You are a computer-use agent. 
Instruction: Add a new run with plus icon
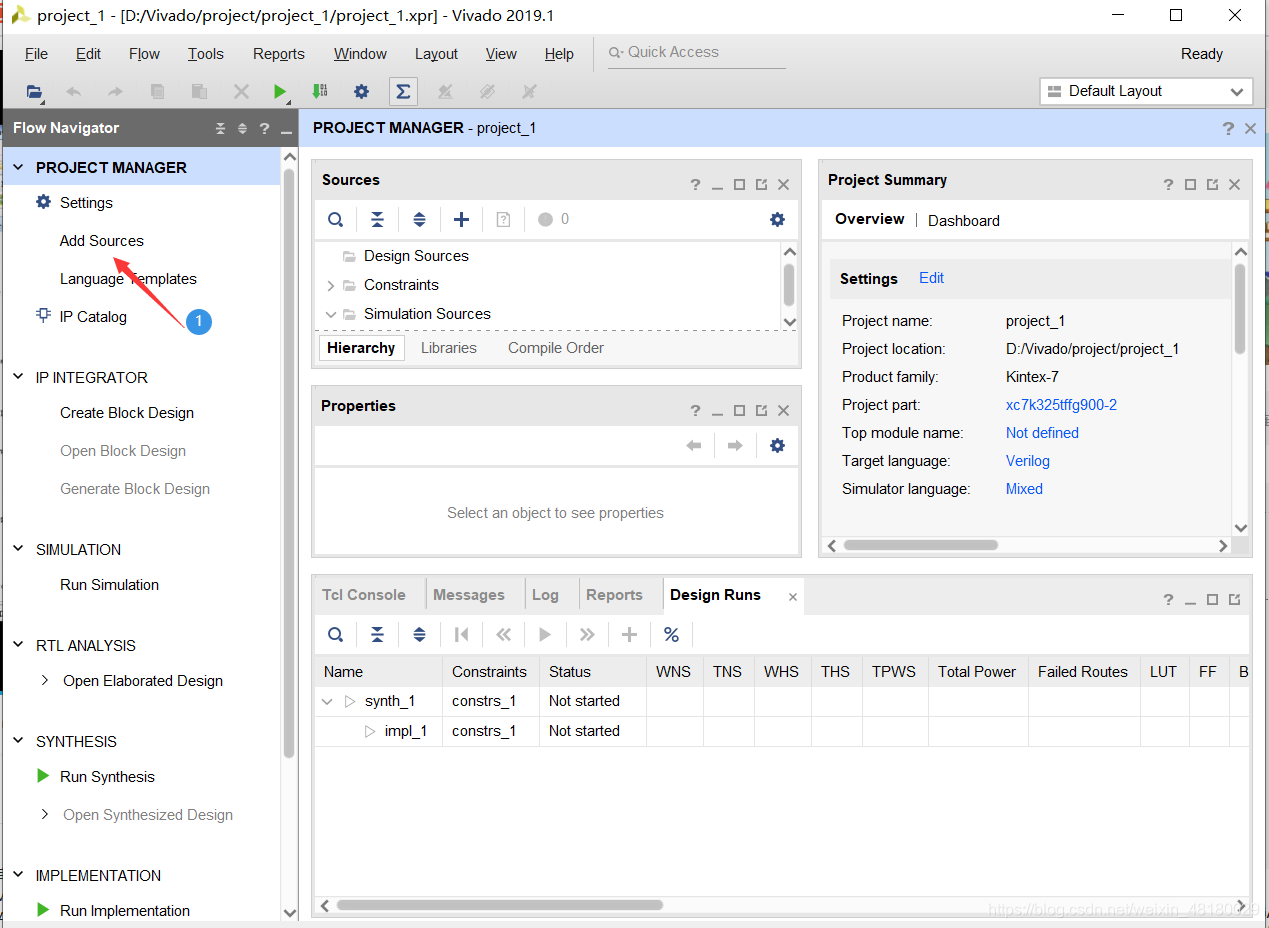pos(629,635)
